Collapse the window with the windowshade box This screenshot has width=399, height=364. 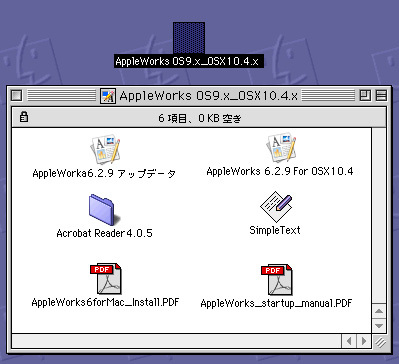point(381,96)
